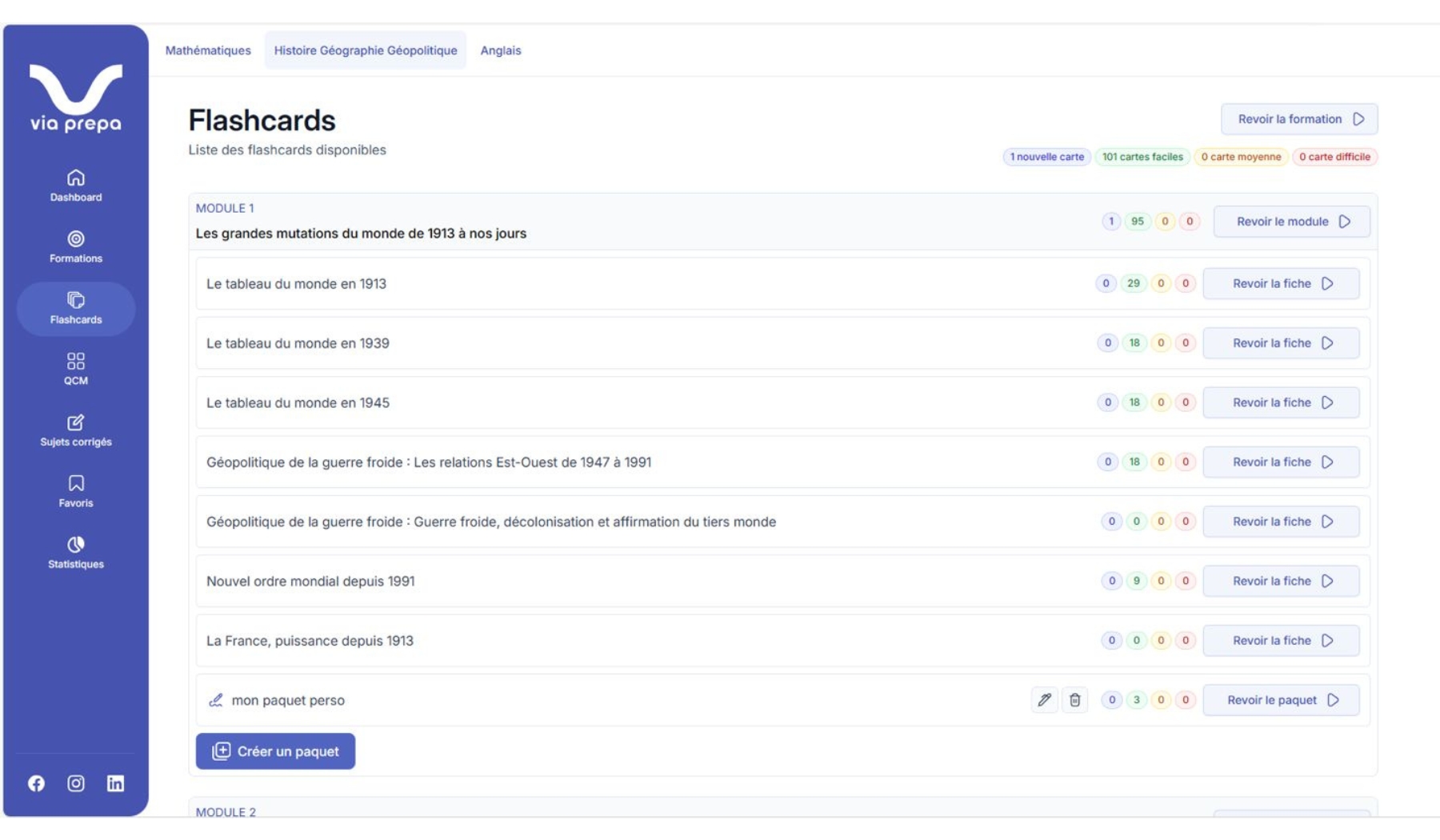Screen dimensions: 1440x840
Task: Open the Facebook link in sidebar
Action: tap(37, 783)
